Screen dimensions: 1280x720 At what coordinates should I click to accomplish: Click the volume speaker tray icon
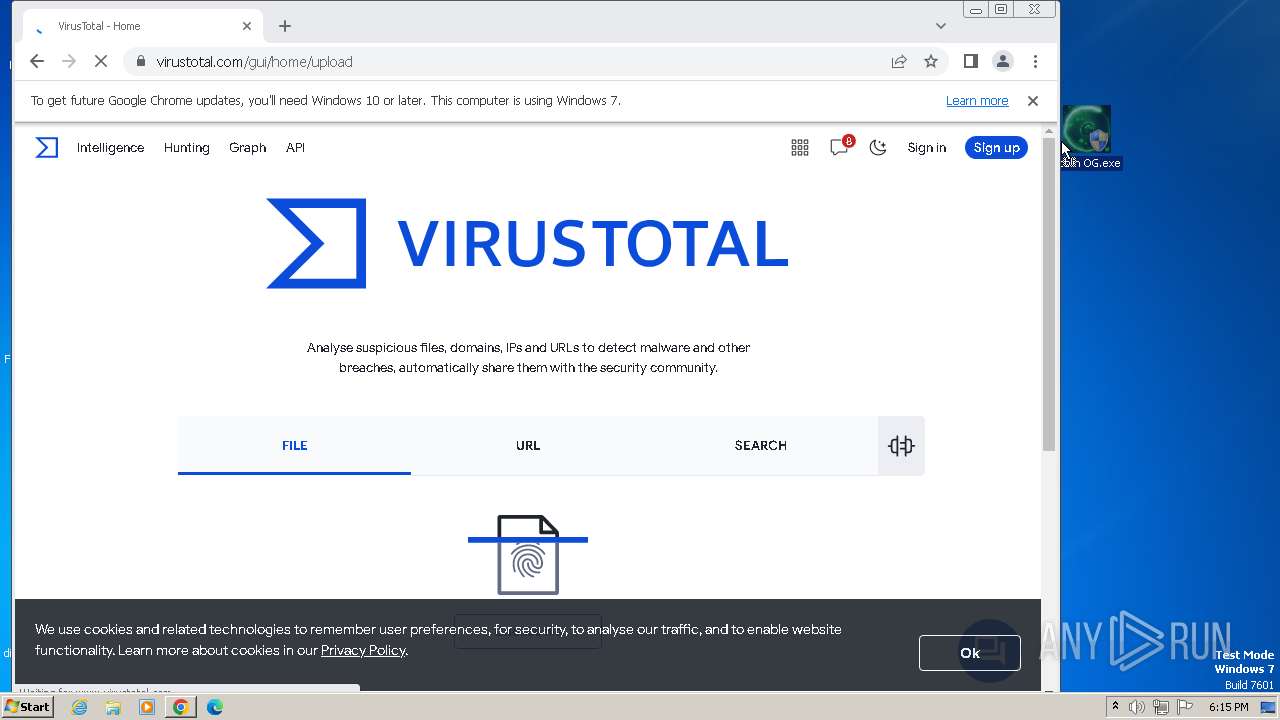point(1136,707)
